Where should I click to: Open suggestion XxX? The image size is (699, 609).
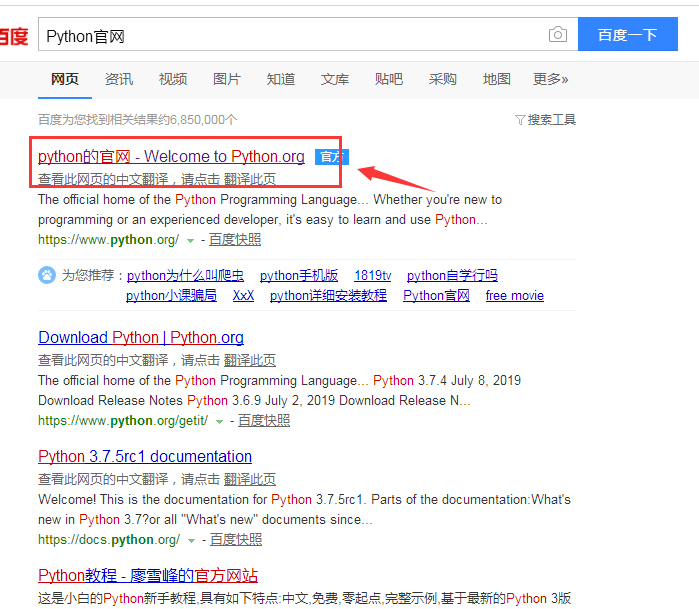tap(243, 296)
